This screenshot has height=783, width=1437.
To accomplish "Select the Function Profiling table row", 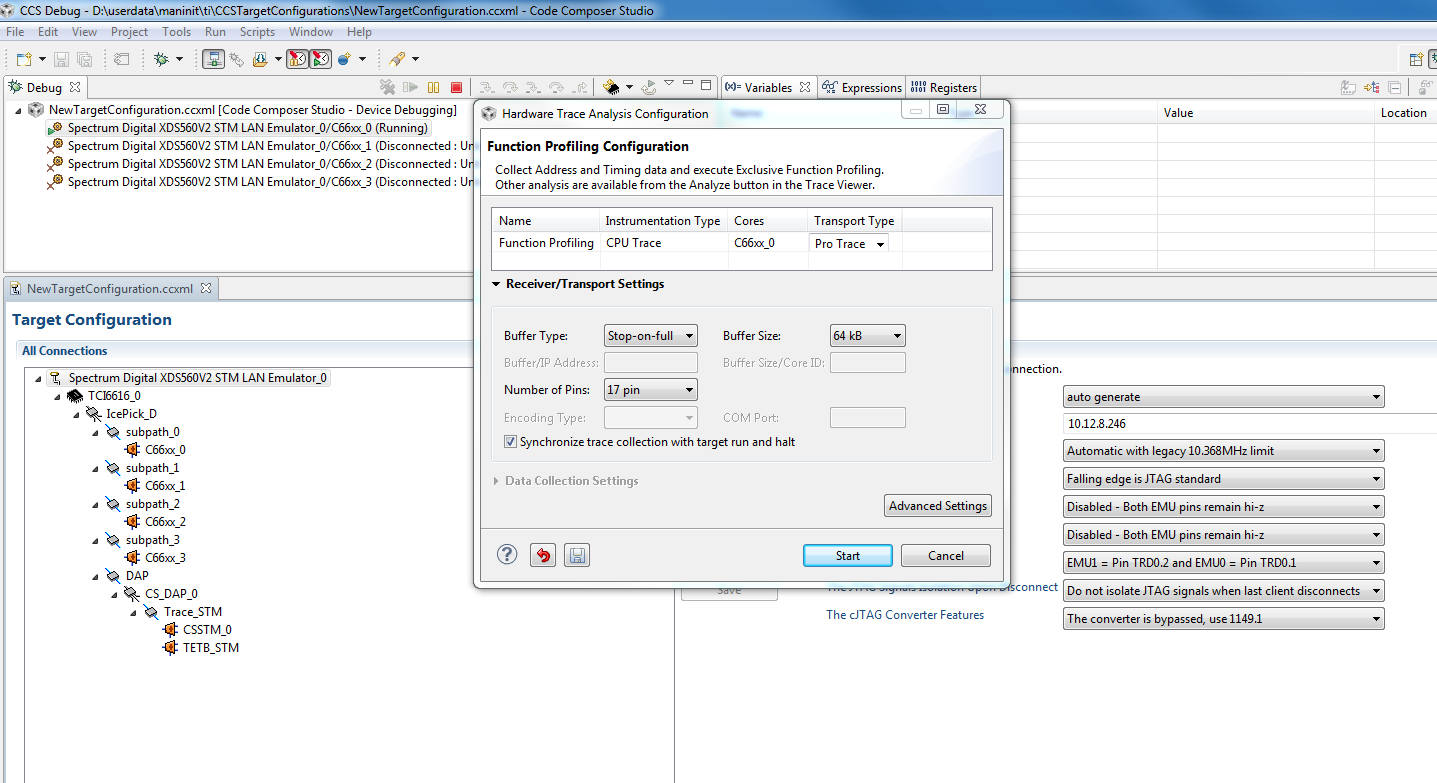I will tap(741, 243).
